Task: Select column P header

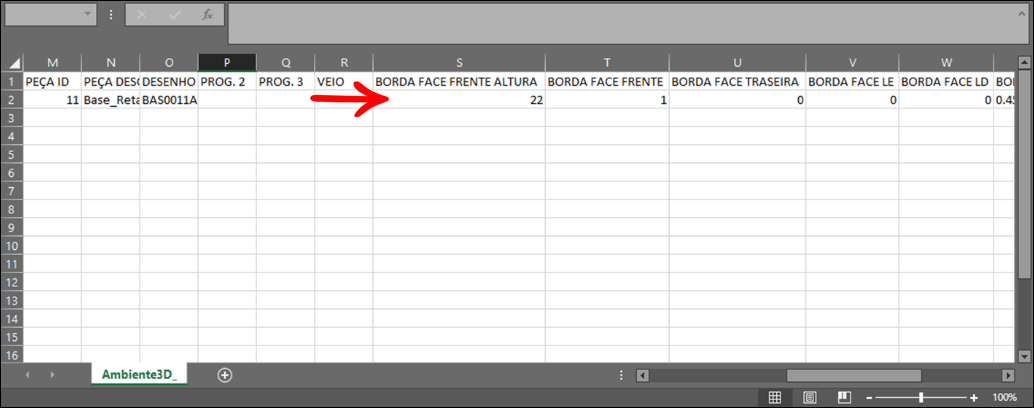Action: click(x=227, y=63)
